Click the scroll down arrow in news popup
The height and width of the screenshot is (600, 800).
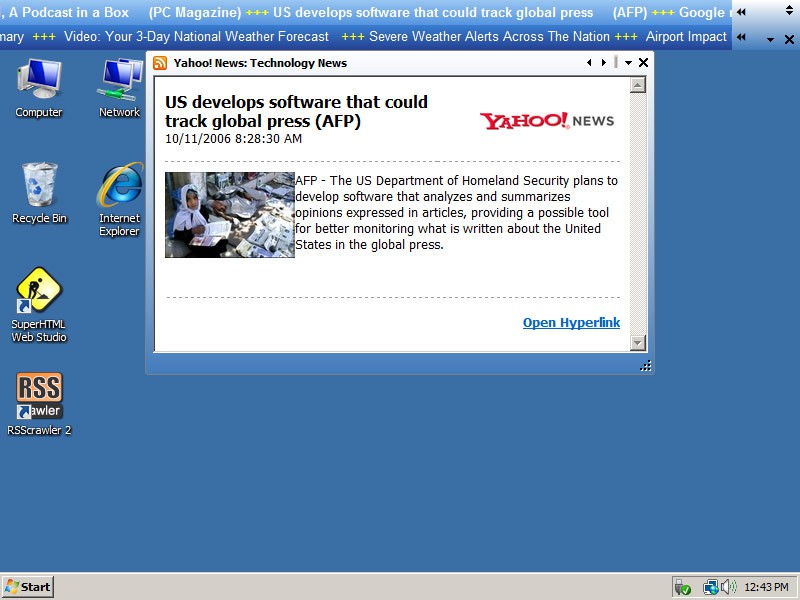(x=638, y=343)
